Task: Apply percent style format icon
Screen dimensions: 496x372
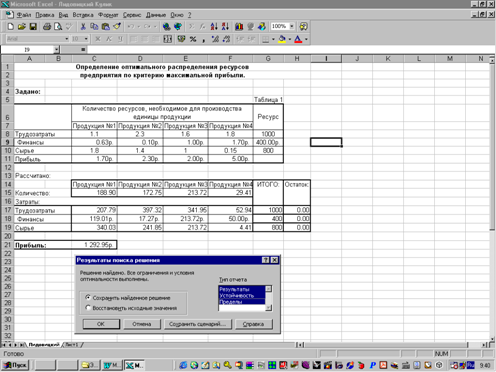Action: 193,39
